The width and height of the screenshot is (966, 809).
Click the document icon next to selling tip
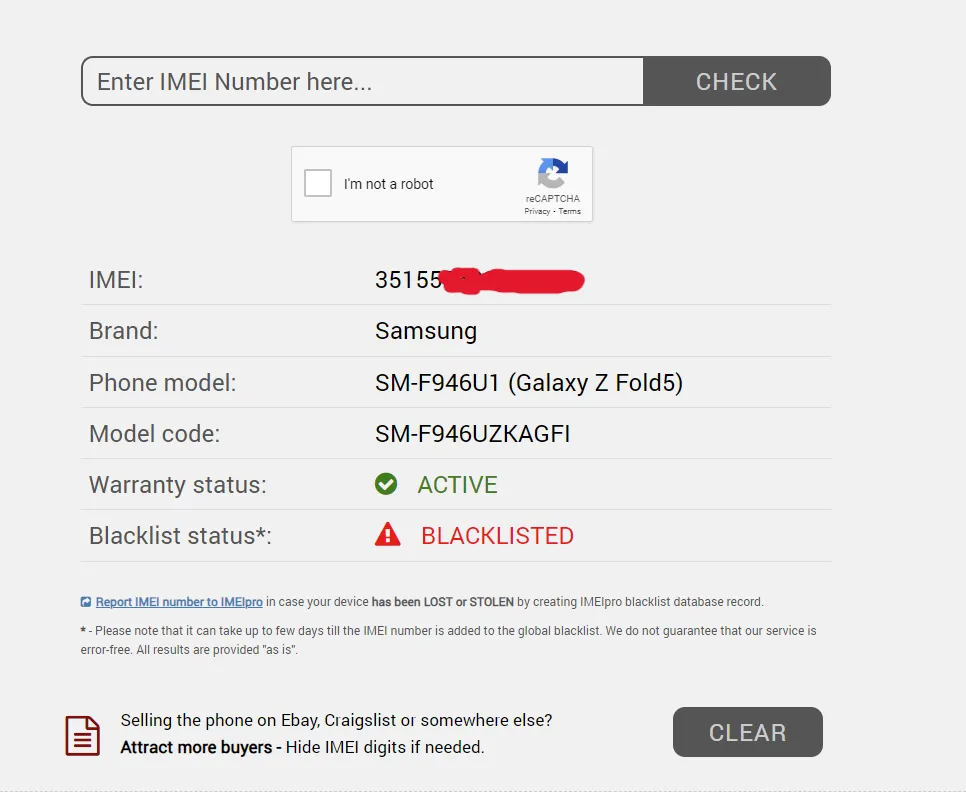tap(82, 735)
